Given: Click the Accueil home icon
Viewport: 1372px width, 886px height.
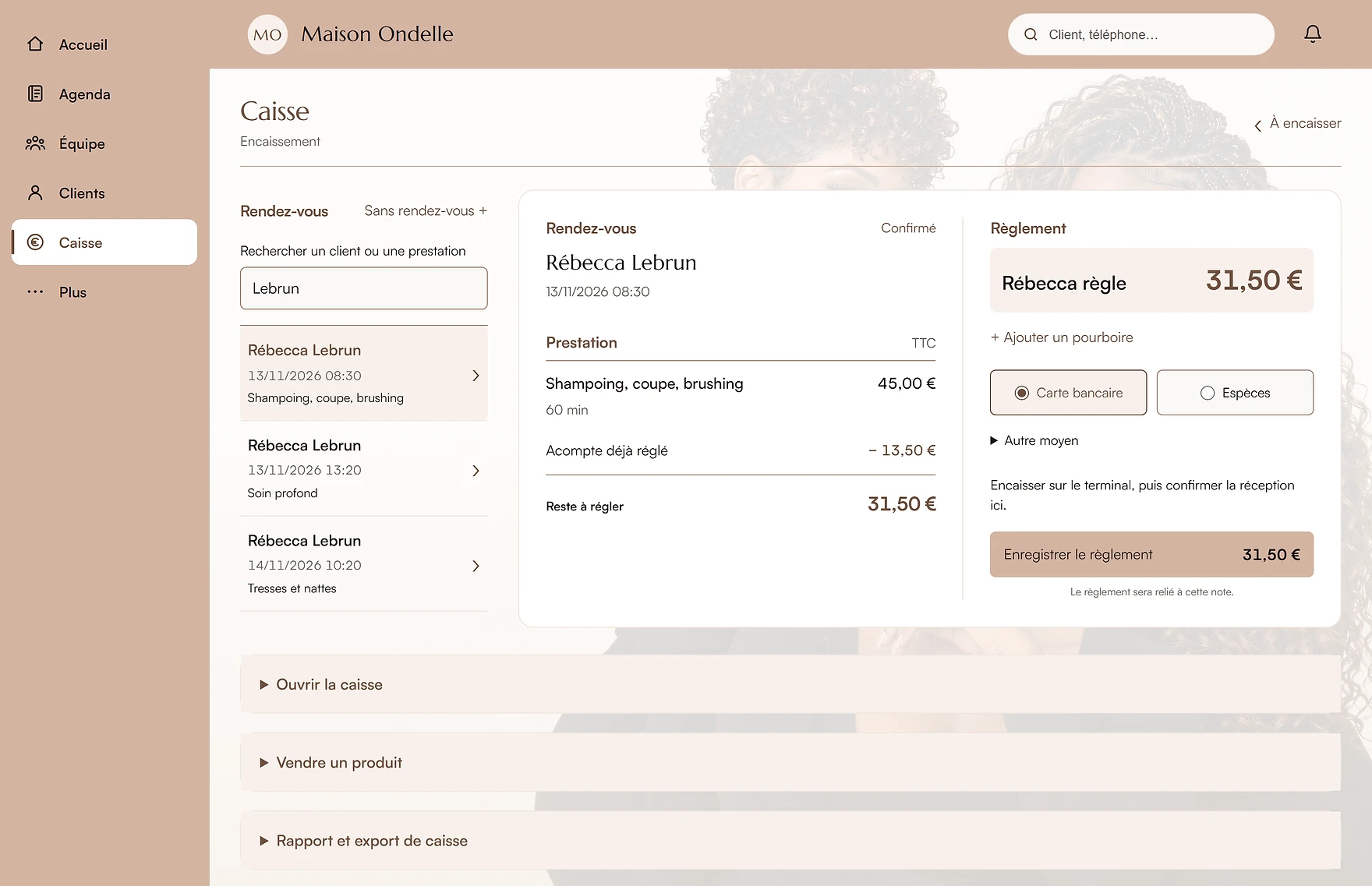Looking at the screenshot, I should pos(35,44).
